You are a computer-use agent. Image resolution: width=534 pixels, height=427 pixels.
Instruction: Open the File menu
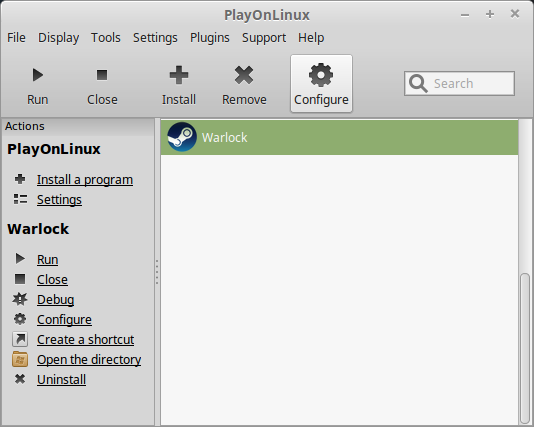[16, 37]
